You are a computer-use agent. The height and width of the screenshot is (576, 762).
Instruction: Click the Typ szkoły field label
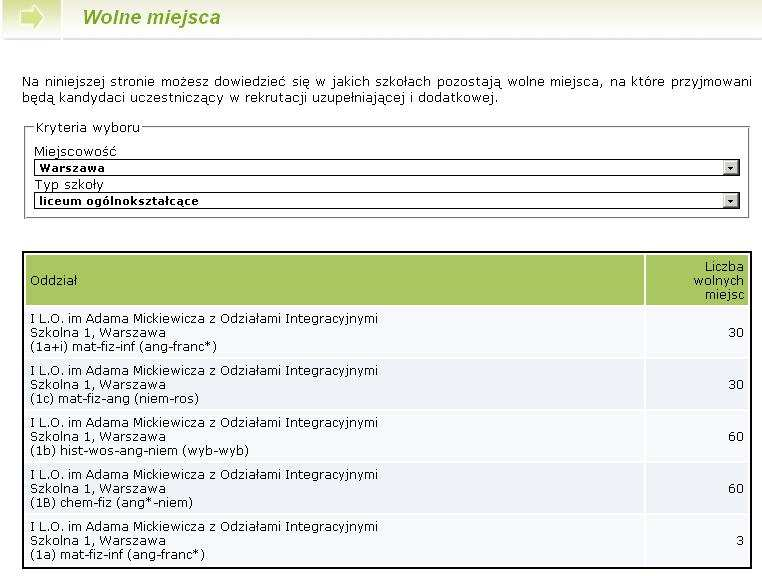point(69,185)
